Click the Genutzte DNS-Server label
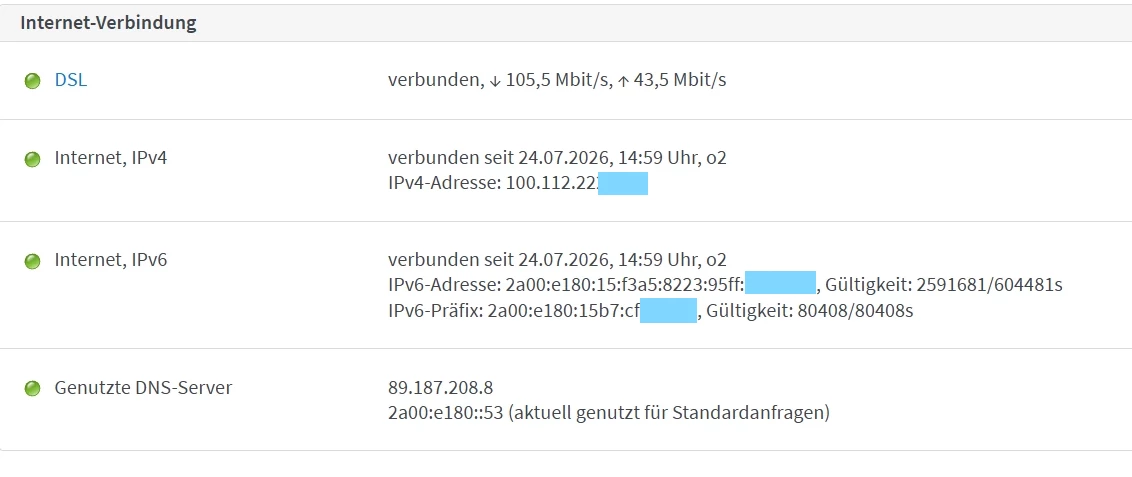The width and height of the screenshot is (1132, 477). 144,388
